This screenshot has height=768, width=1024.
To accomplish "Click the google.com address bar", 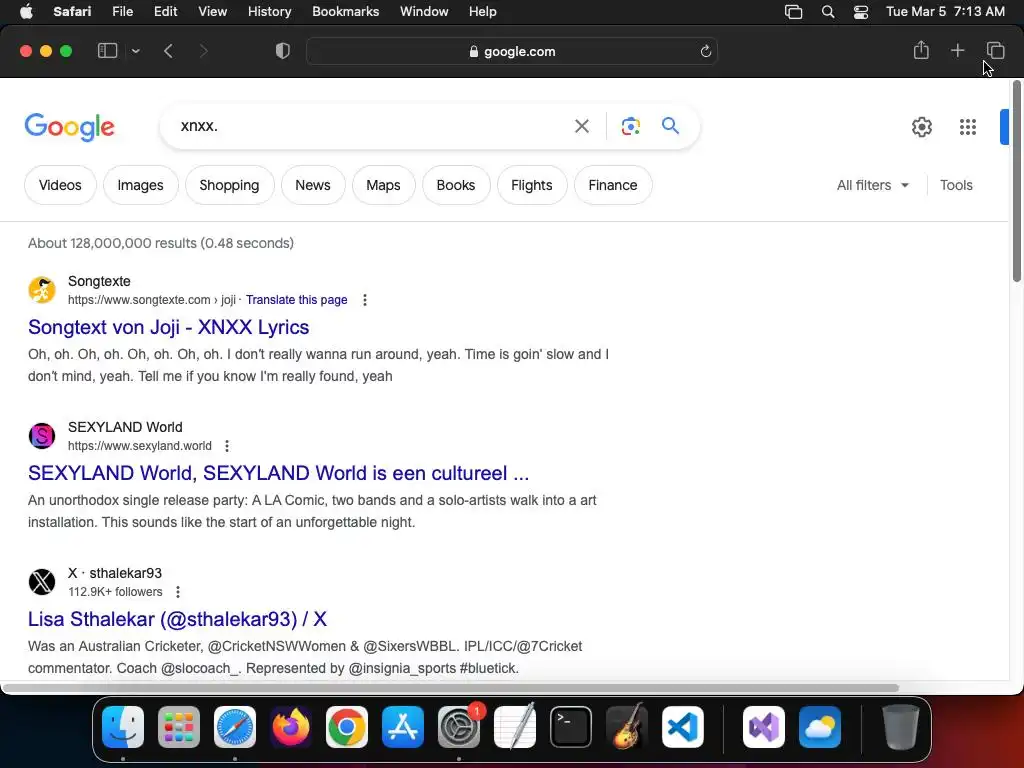I will click(512, 51).
